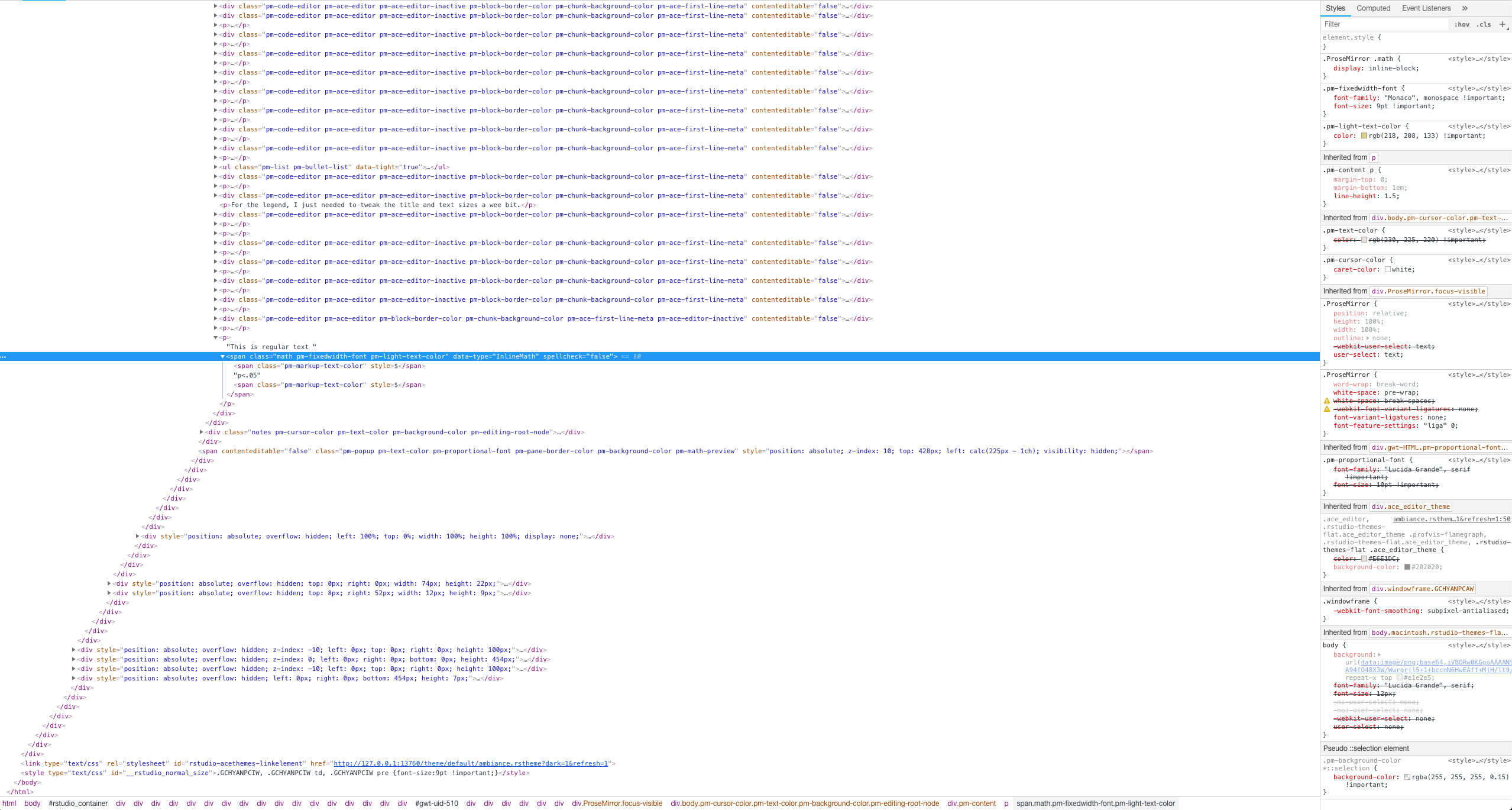Click the rgb(218, 208, 133) color swatch

click(x=1365, y=135)
